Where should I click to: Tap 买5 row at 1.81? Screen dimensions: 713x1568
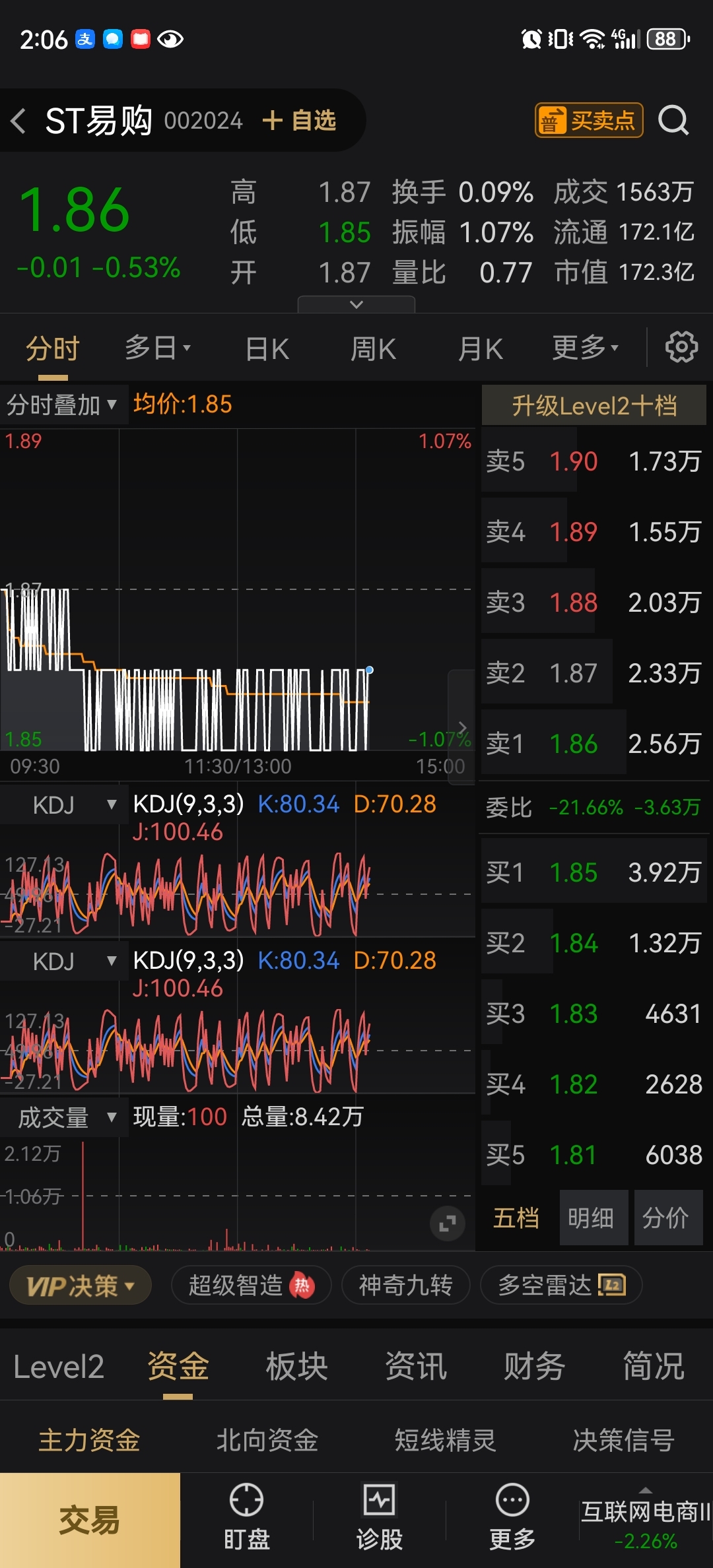[x=594, y=1155]
